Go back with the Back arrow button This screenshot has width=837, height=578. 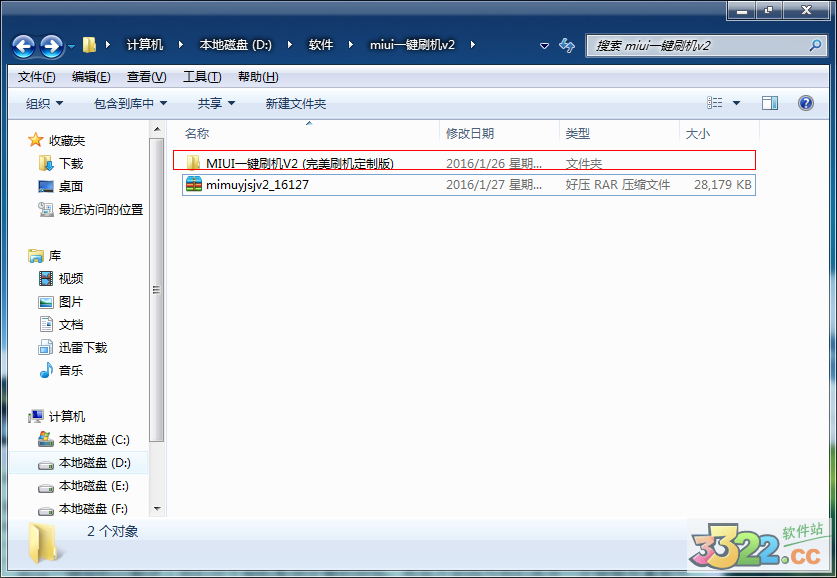23,46
